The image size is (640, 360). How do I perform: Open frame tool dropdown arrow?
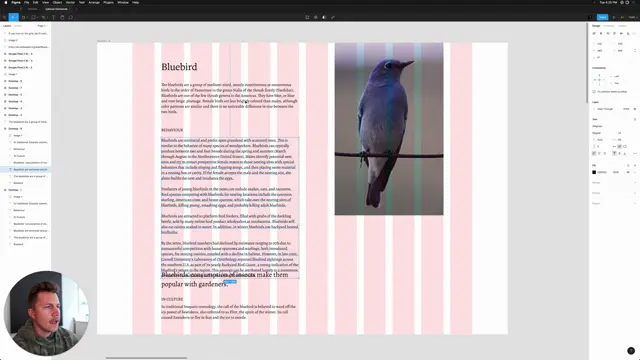[x=27, y=18]
